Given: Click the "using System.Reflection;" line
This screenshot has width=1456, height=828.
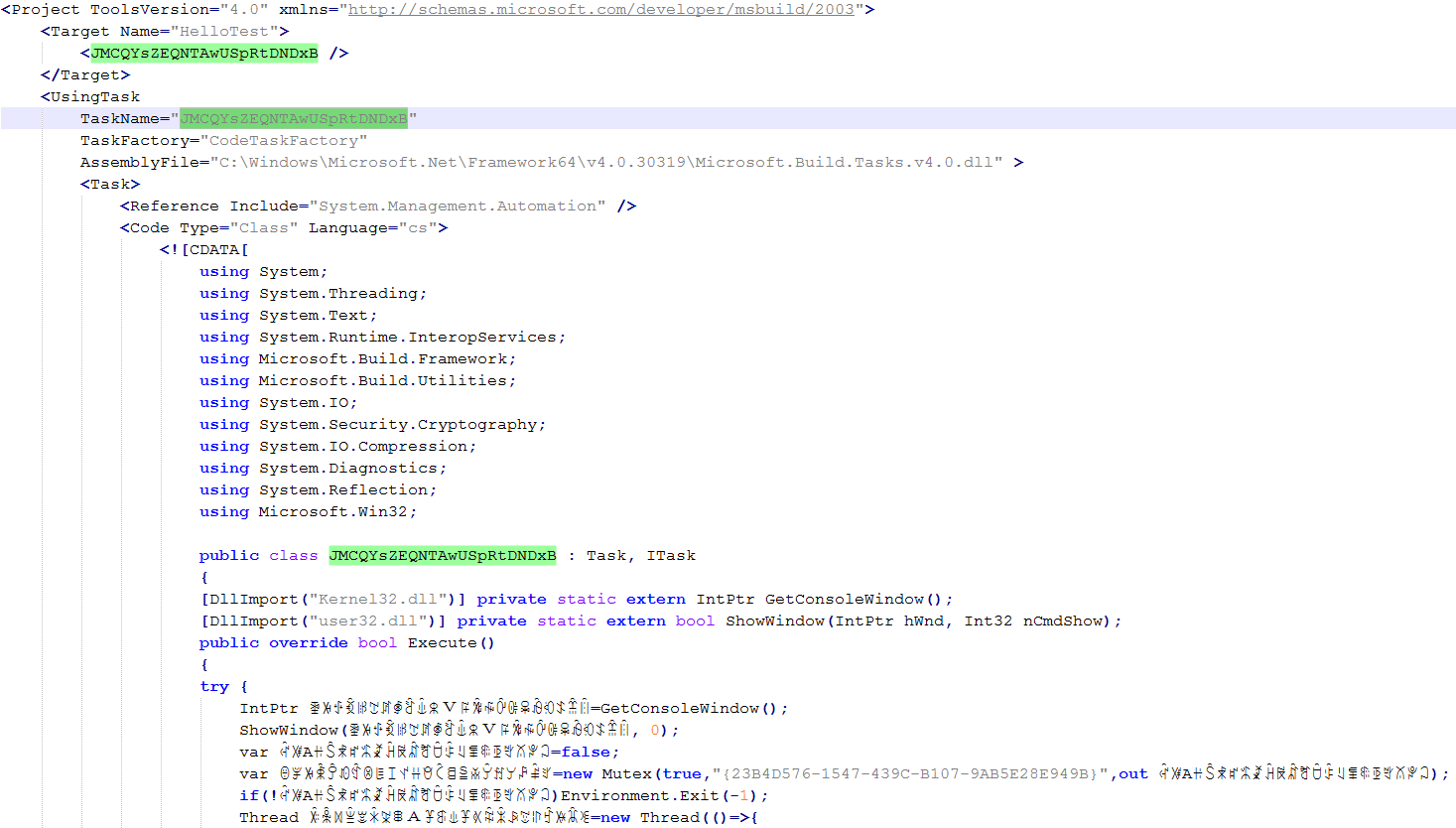Looking at the screenshot, I should pos(318,489).
